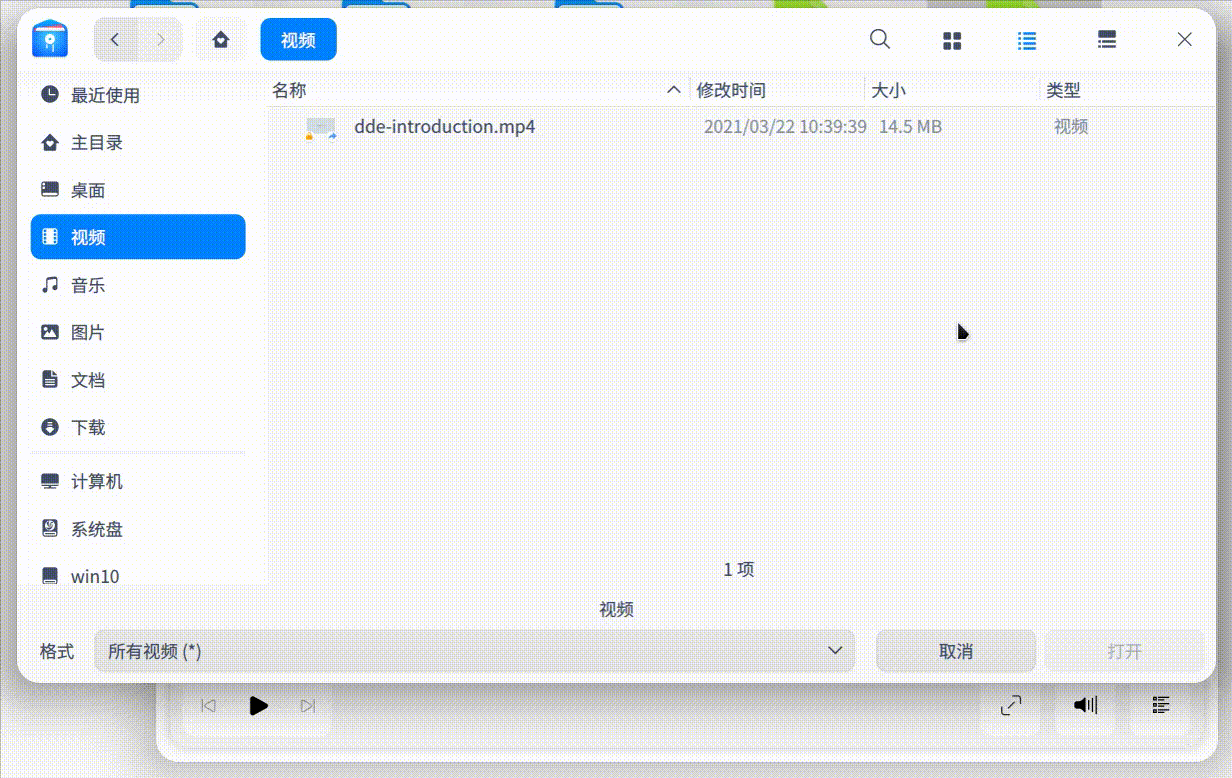Click the file manager app icon in the title bar

pyautogui.click(x=50, y=39)
